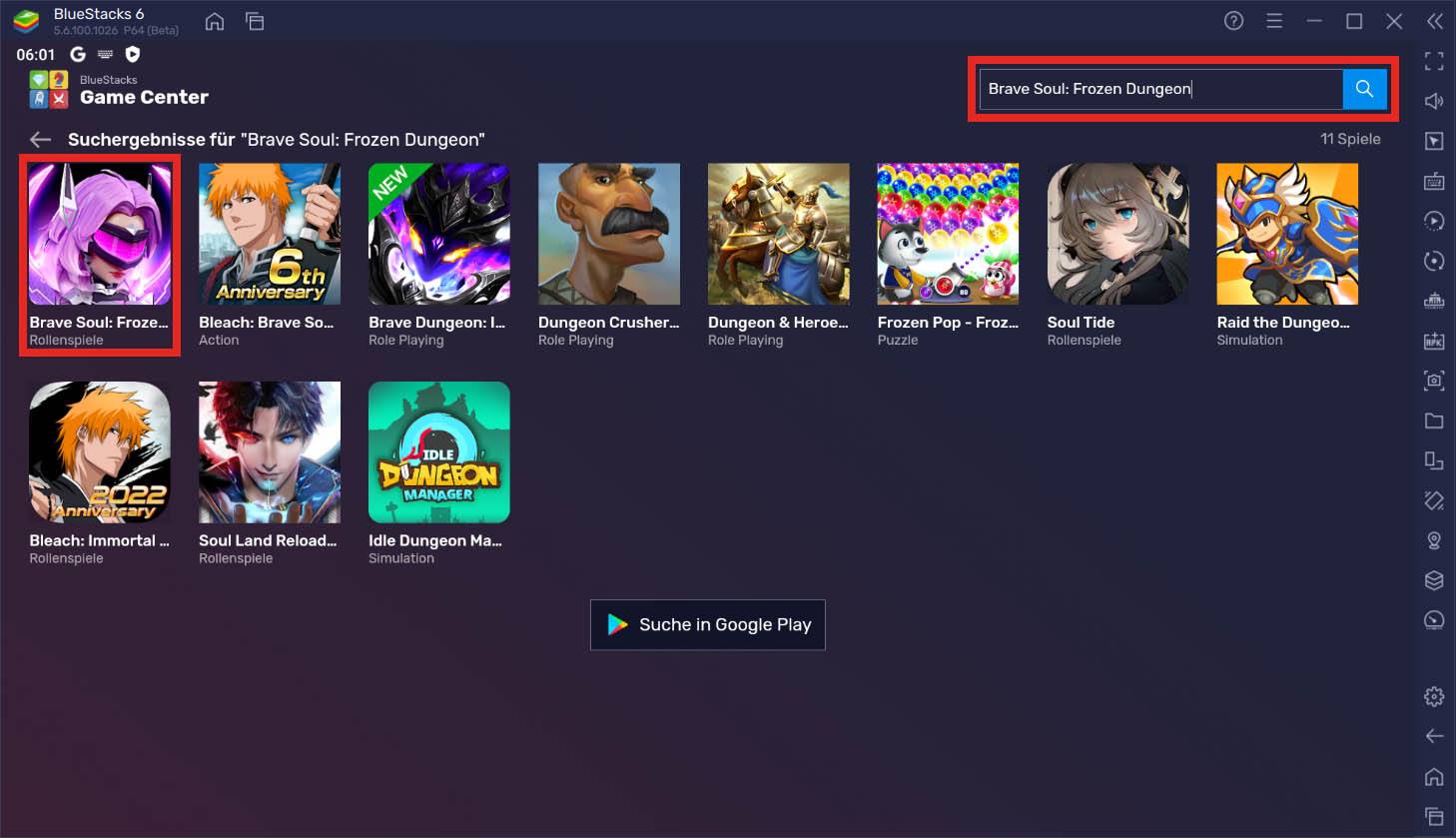1456x838 pixels.
Task: Open the hamburger menu in the title bar
Action: (1274, 21)
